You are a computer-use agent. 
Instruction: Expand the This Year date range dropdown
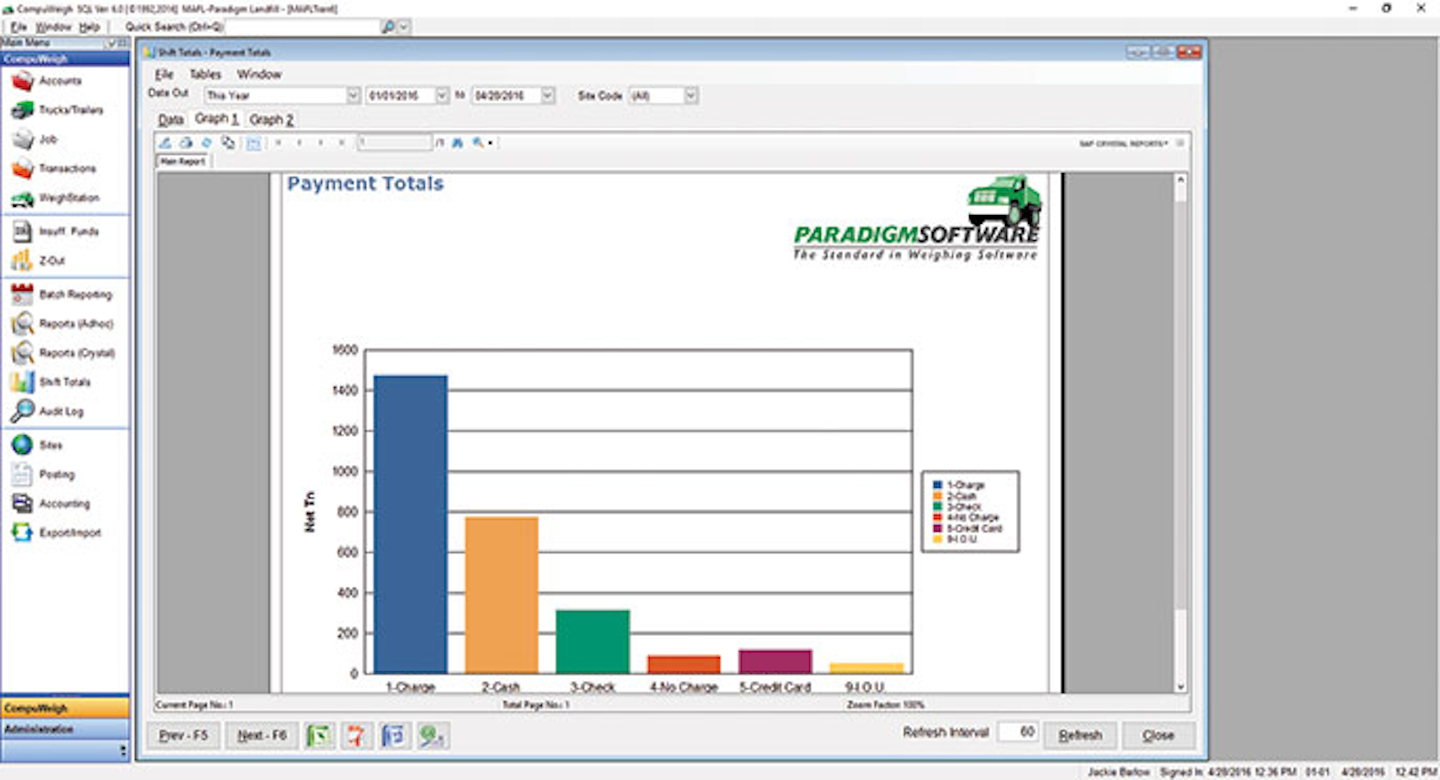coord(353,96)
